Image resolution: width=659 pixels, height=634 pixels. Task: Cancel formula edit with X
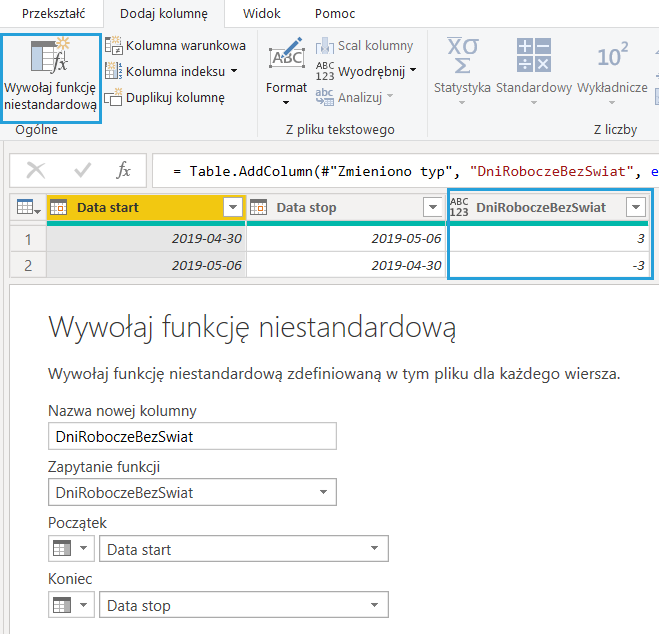coord(35,171)
